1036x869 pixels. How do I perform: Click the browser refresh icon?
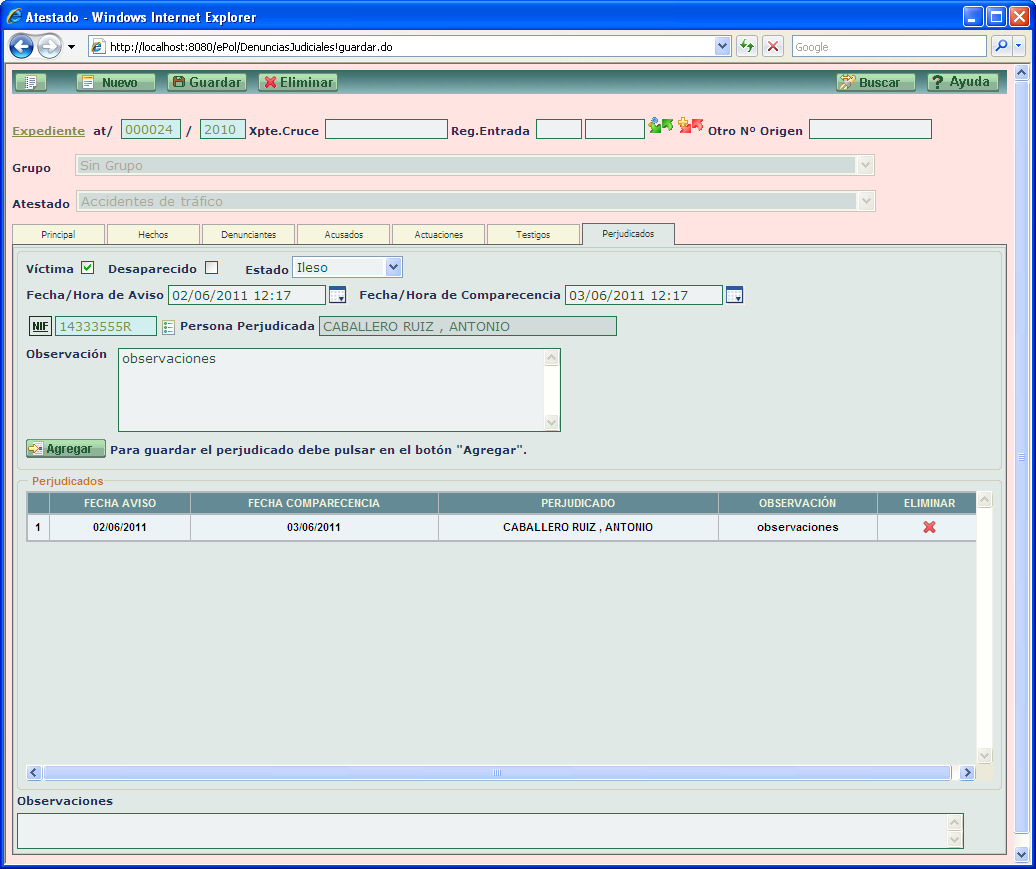pos(746,47)
